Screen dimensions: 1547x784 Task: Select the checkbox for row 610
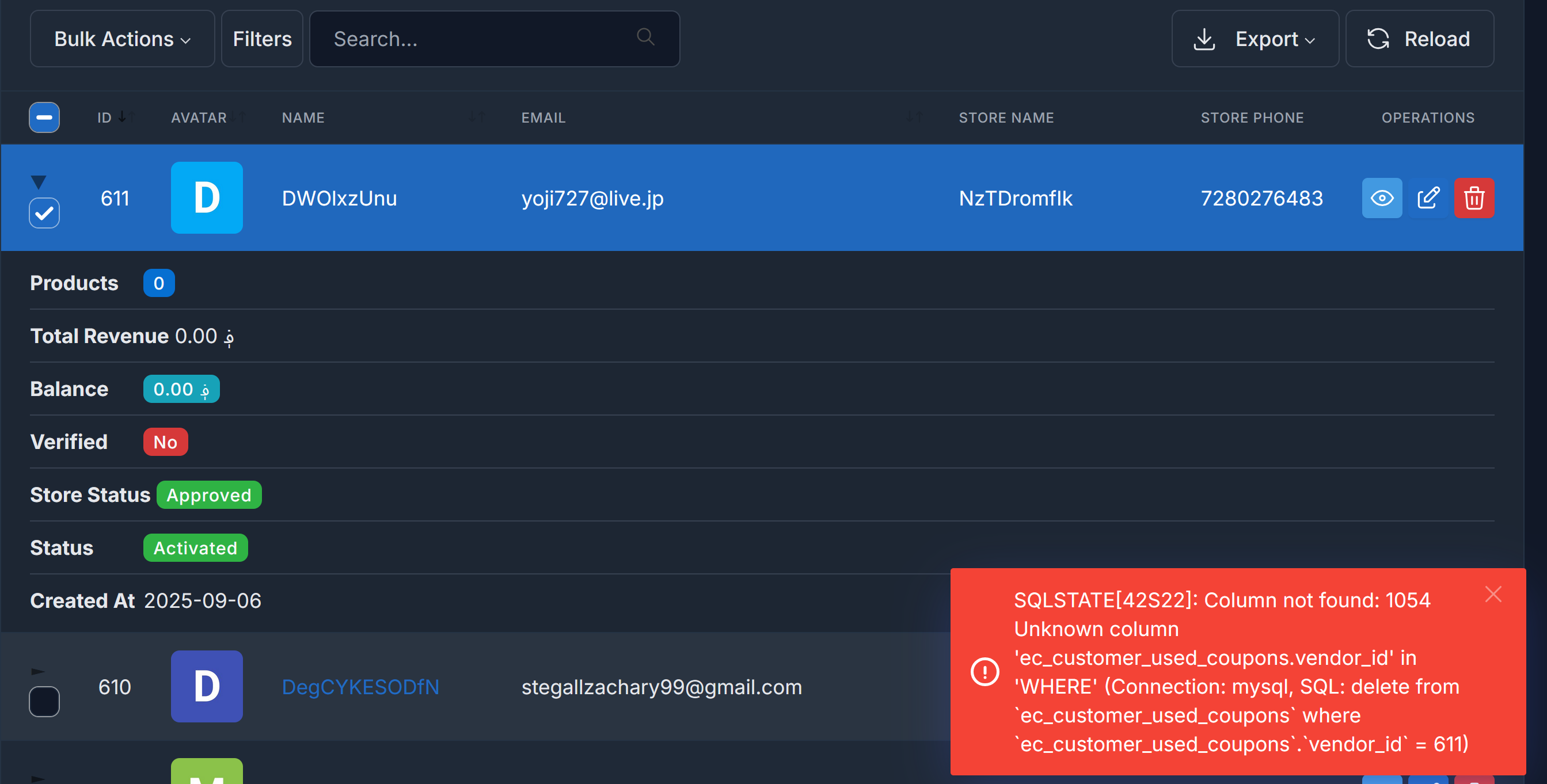tap(44, 701)
